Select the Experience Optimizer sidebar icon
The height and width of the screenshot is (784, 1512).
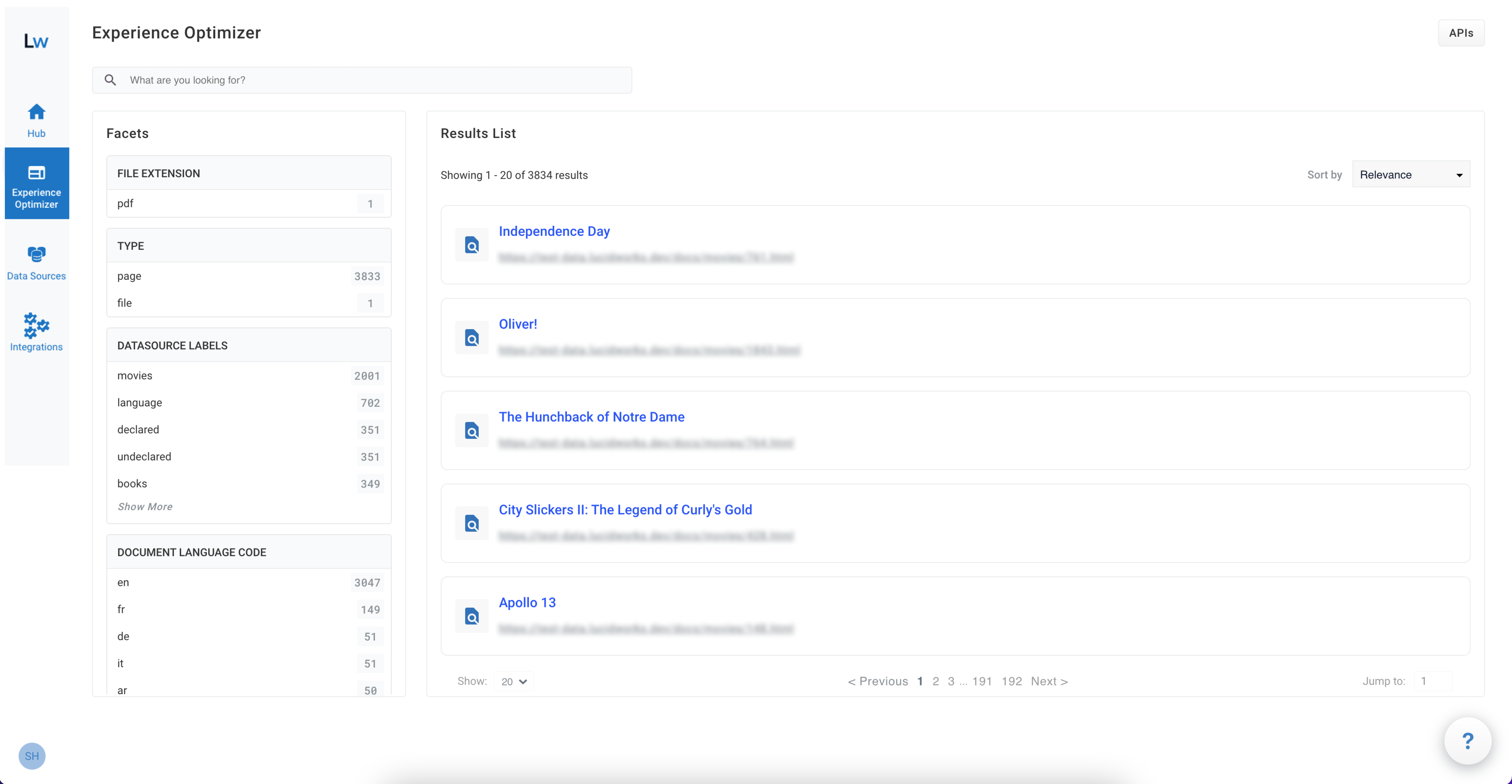[x=36, y=183]
